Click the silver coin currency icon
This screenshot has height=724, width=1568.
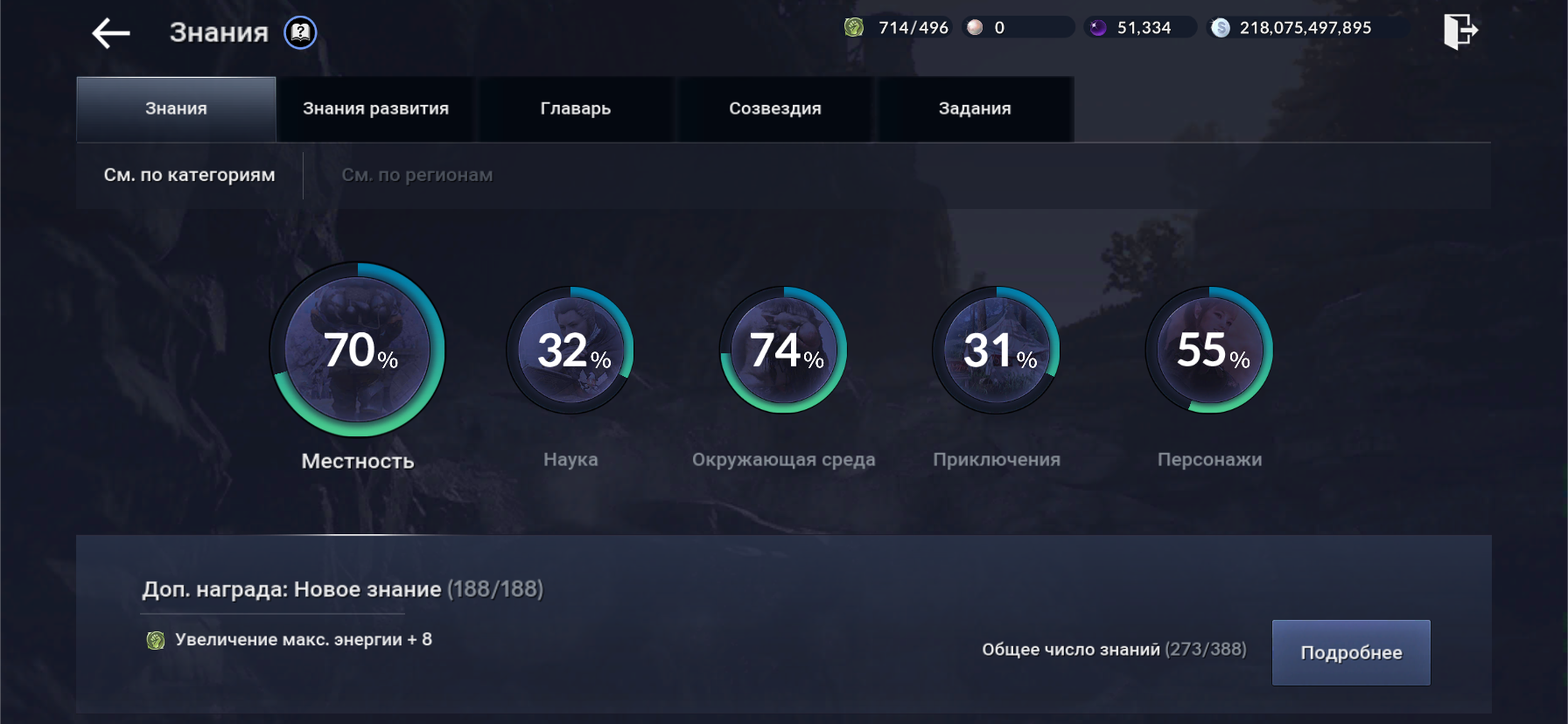pyautogui.click(x=1221, y=28)
